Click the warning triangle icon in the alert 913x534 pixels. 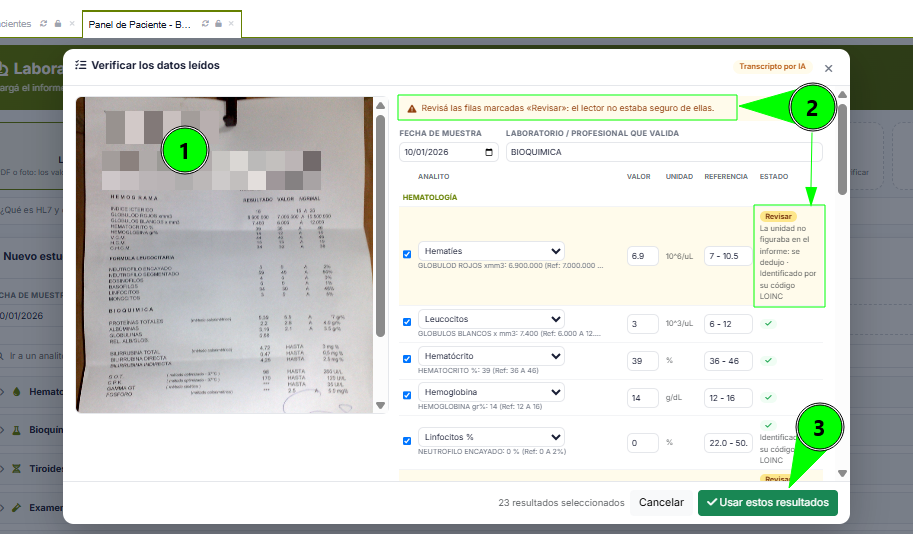pos(412,108)
